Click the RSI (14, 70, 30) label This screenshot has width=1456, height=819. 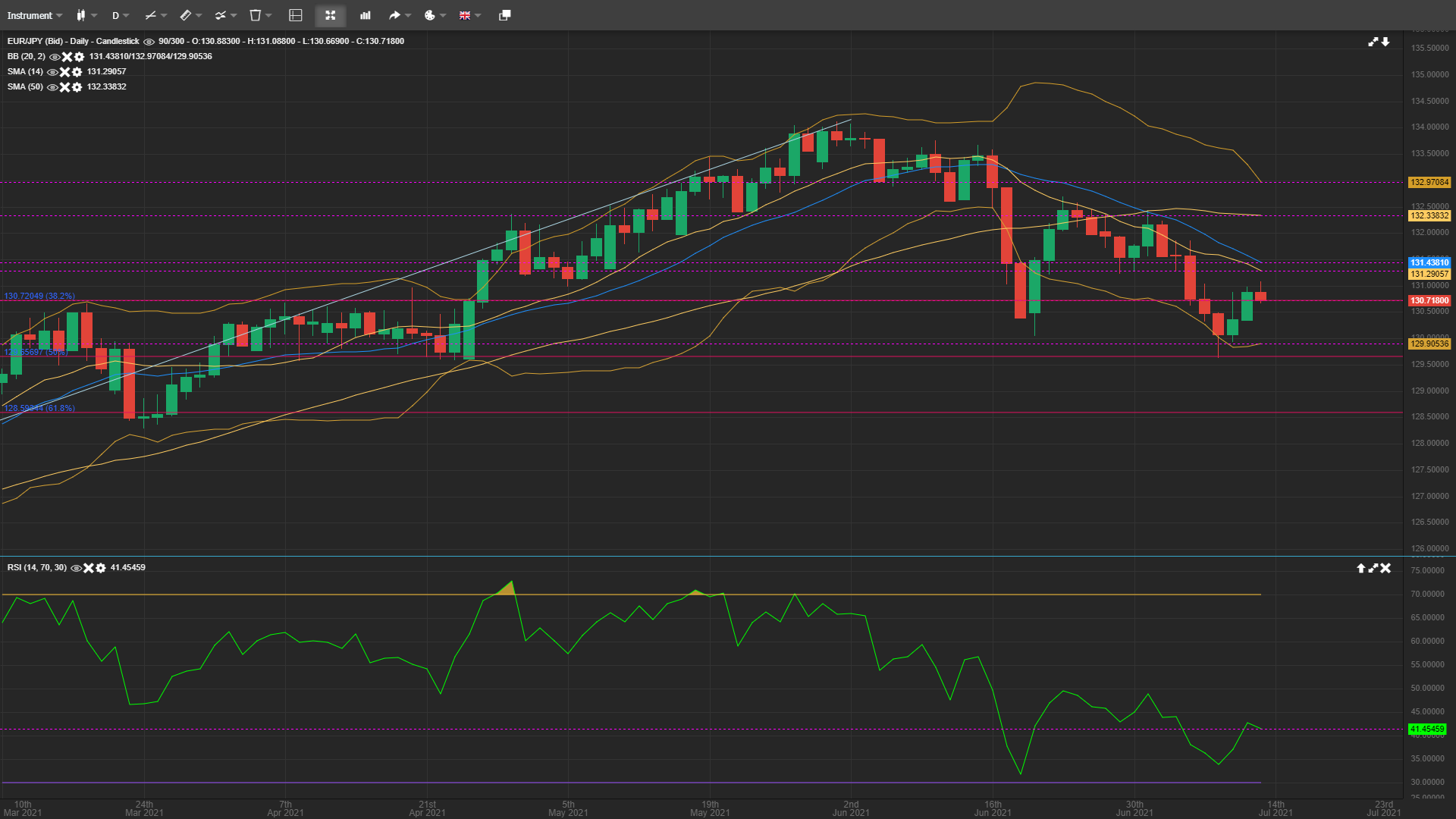coord(37,567)
